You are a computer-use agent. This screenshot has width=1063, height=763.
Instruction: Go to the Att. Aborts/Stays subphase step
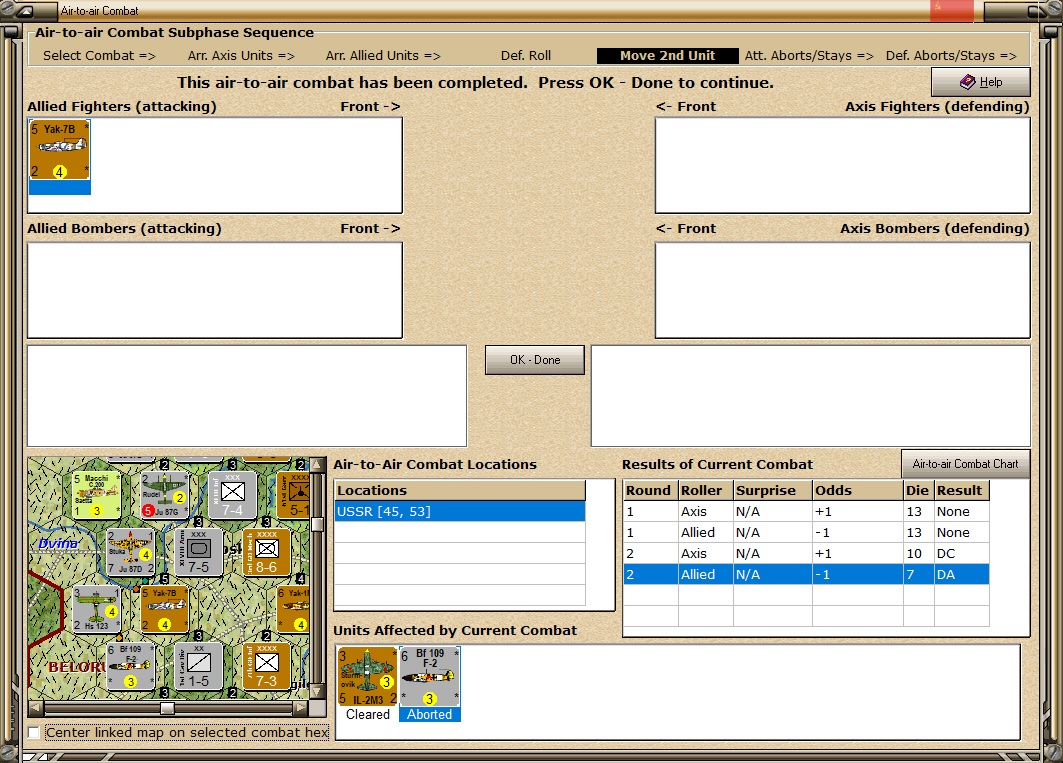coord(809,56)
